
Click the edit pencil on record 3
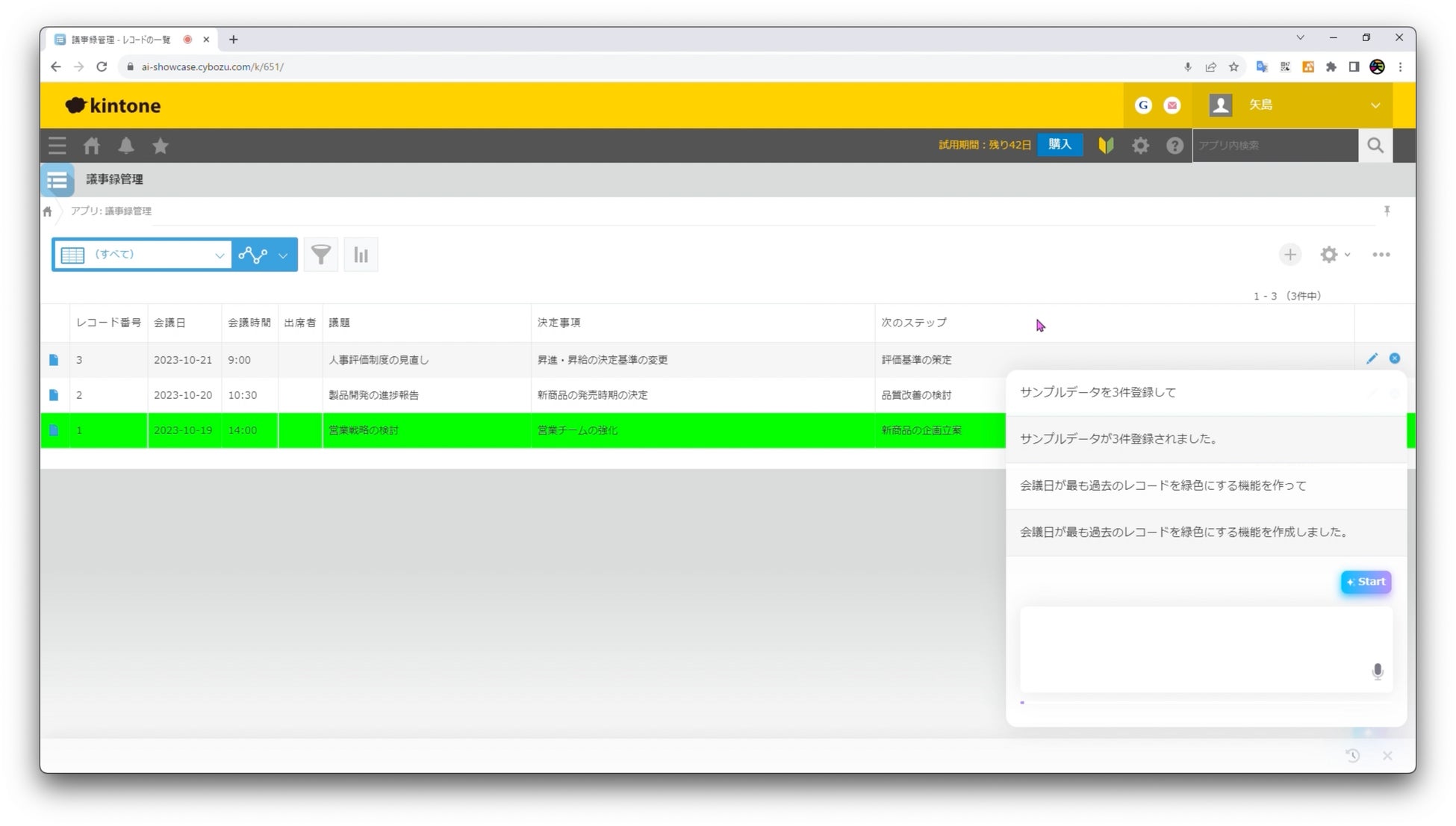pyautogui.click(x=1372, y=358)
